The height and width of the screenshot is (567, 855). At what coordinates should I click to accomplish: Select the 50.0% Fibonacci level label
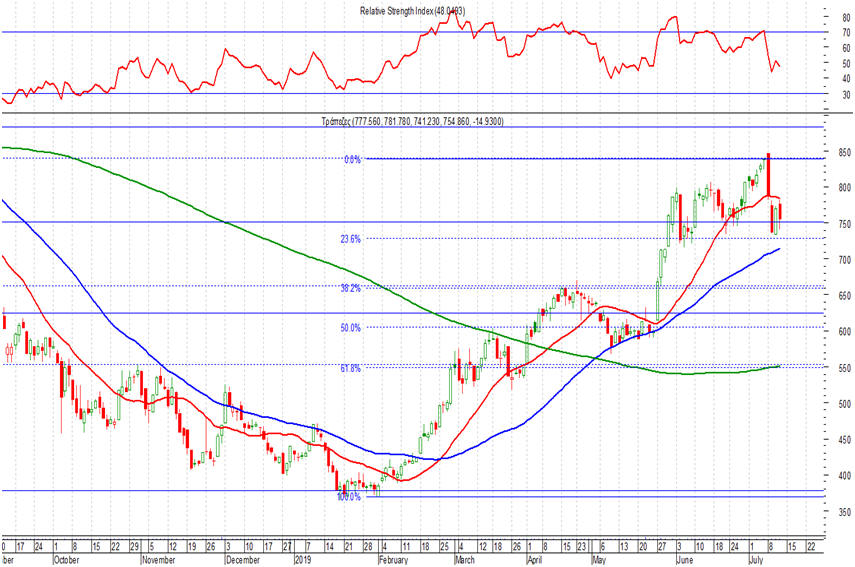pyautogui.click(x=351, y=328)
